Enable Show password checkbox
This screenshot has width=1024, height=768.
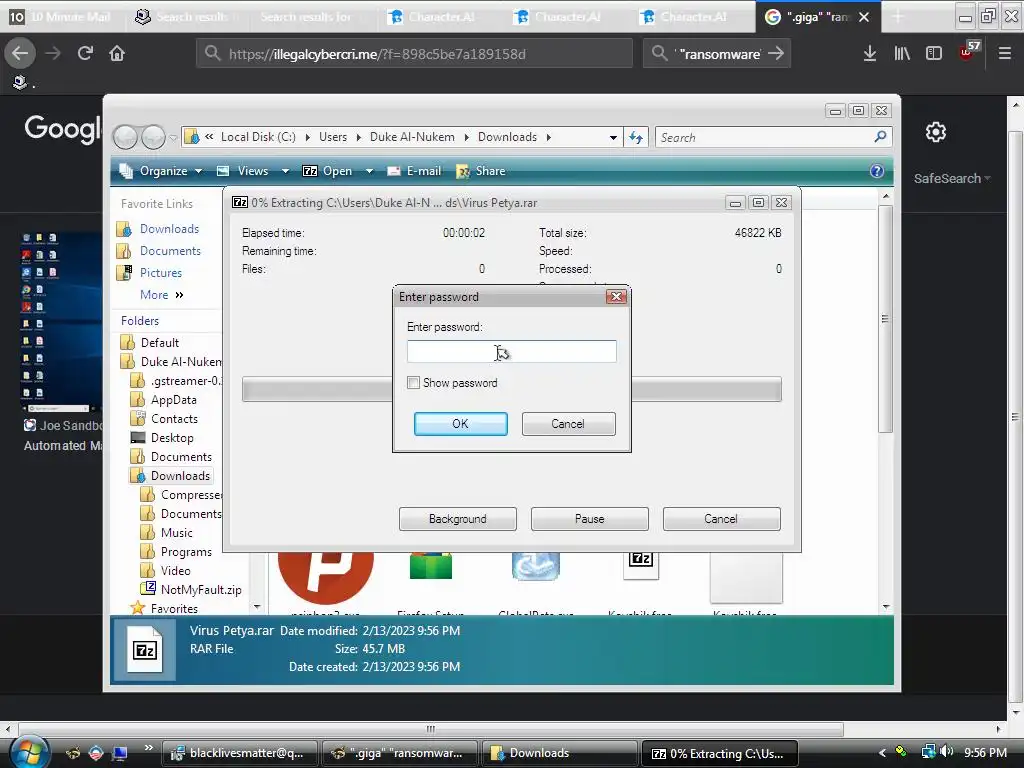(x=413, y=383)
